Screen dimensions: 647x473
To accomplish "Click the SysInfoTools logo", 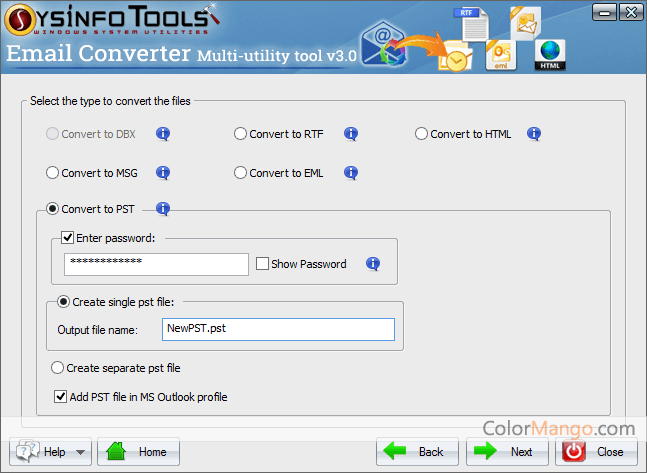I will (111, 19).
